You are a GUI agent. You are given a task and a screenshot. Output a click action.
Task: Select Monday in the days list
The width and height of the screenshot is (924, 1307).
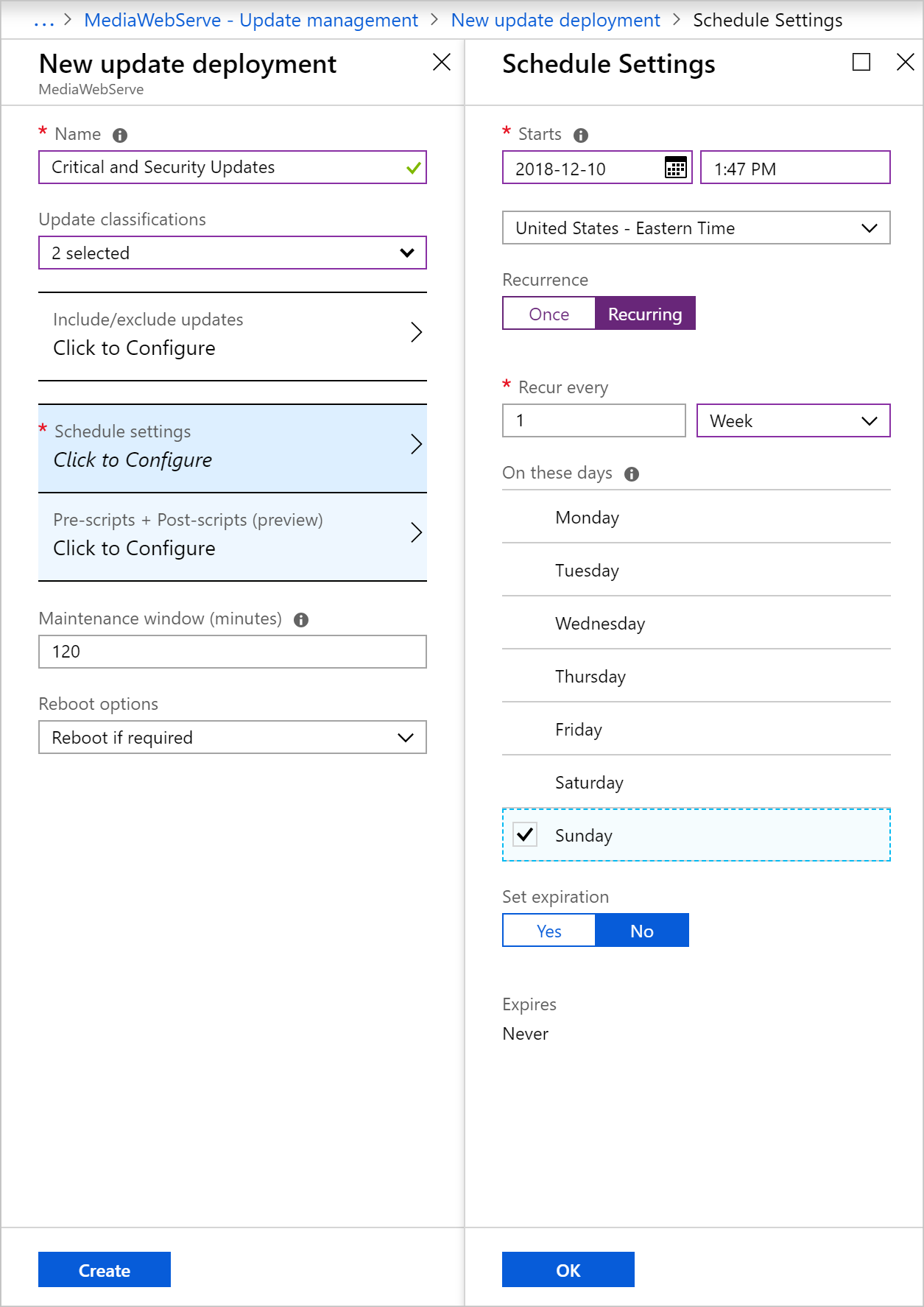(x=696, y=517)
